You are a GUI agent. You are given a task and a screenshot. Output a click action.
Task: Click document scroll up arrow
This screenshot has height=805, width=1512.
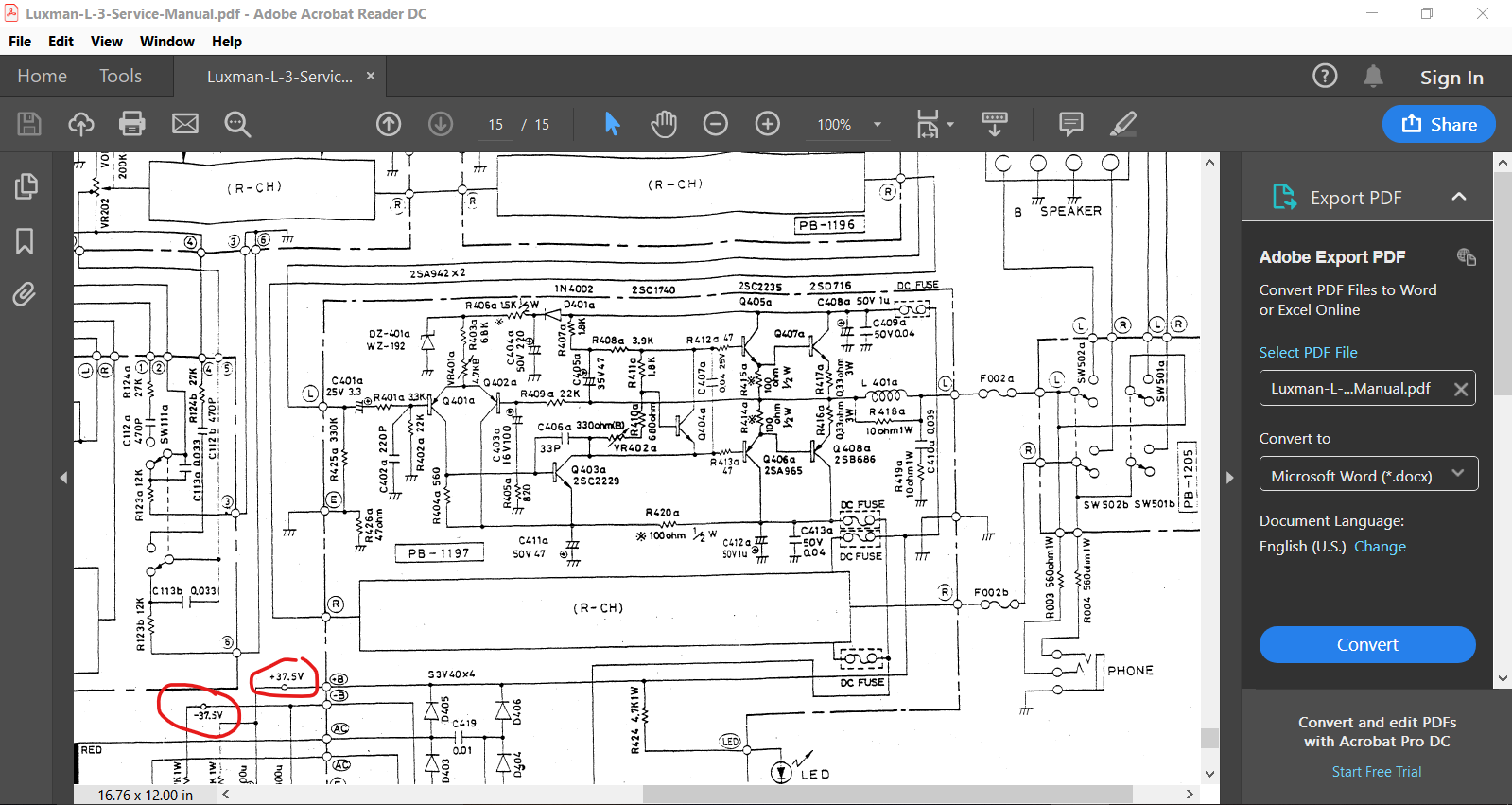(1209, 163)
